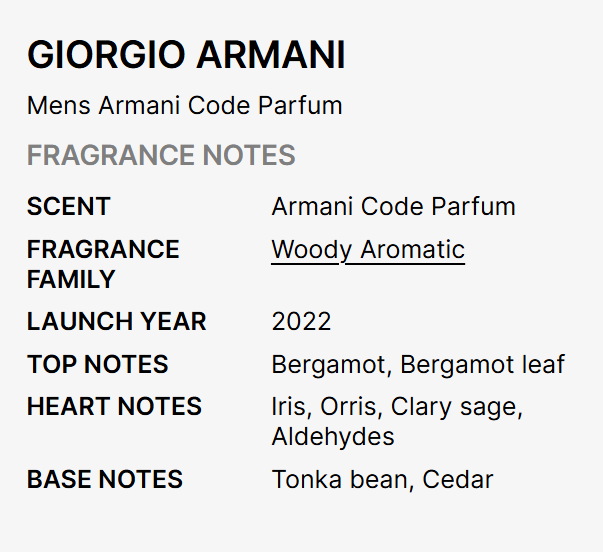
Task: Select the Iris heart note
Action: click(288, 407)
